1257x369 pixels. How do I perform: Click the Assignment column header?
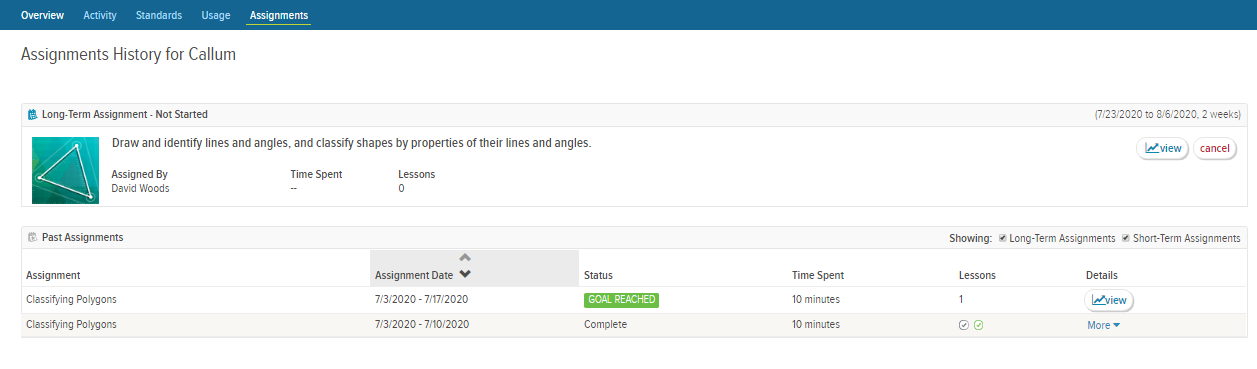point(53,275)
